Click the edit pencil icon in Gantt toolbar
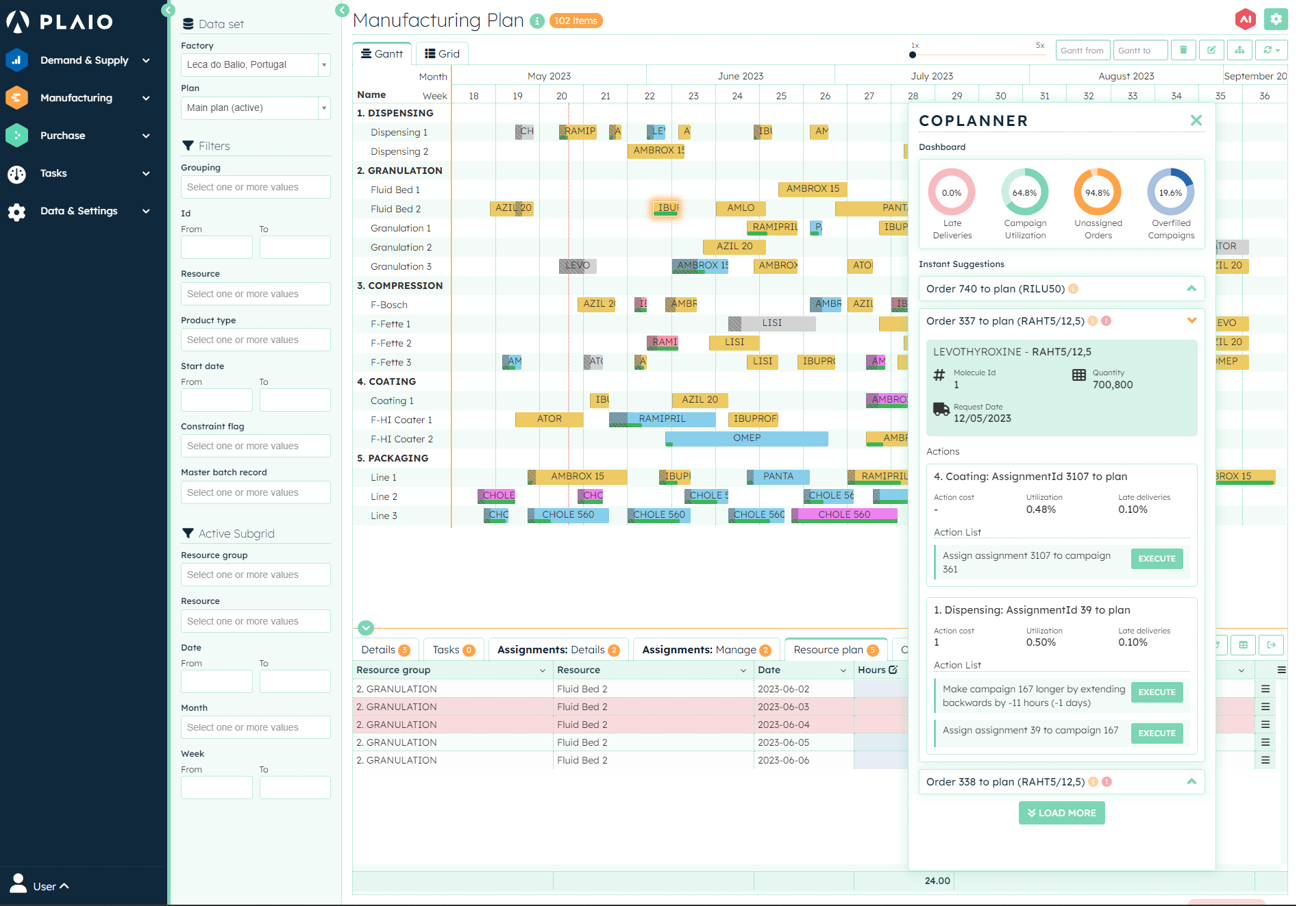 pos(1211,50)
